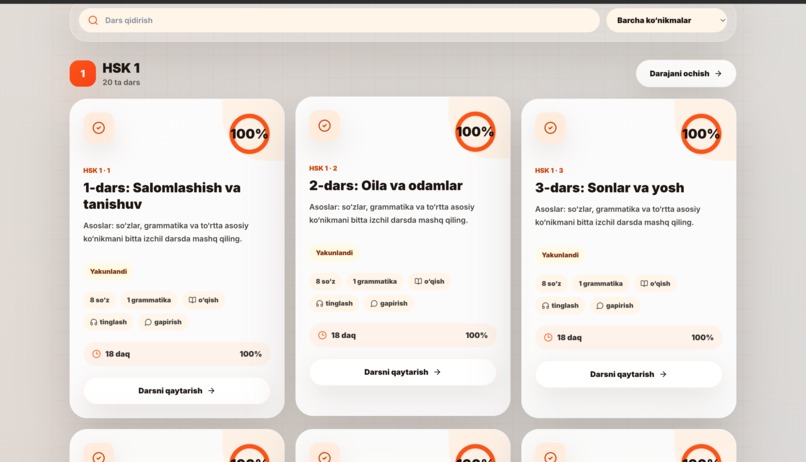Image resolution: width=806 pixels, height=462 pixels.
Task: Click 100% progress ring on 1-dars card
Action: click(x=249, y=134)
